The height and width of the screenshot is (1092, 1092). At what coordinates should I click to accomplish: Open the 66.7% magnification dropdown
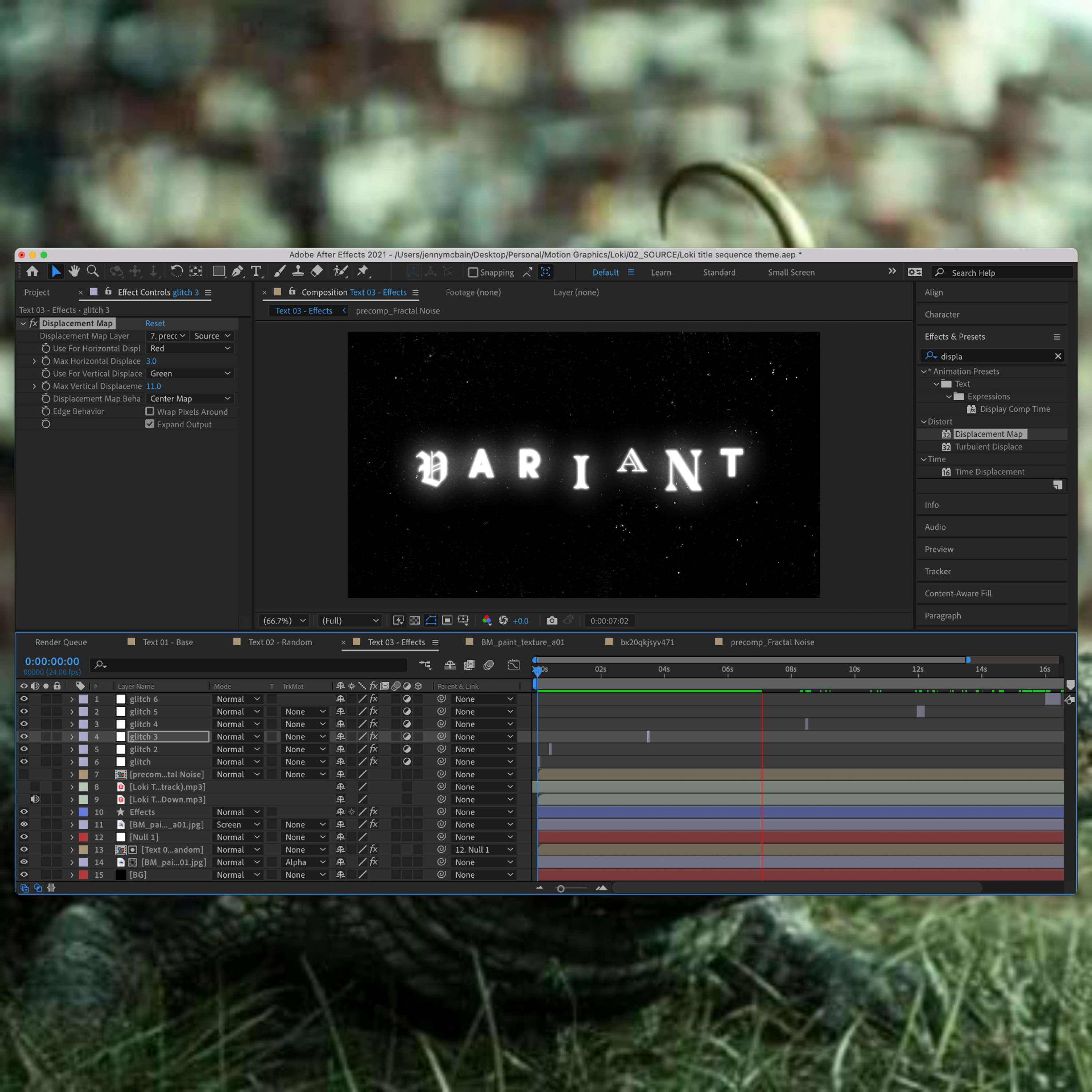284,621
